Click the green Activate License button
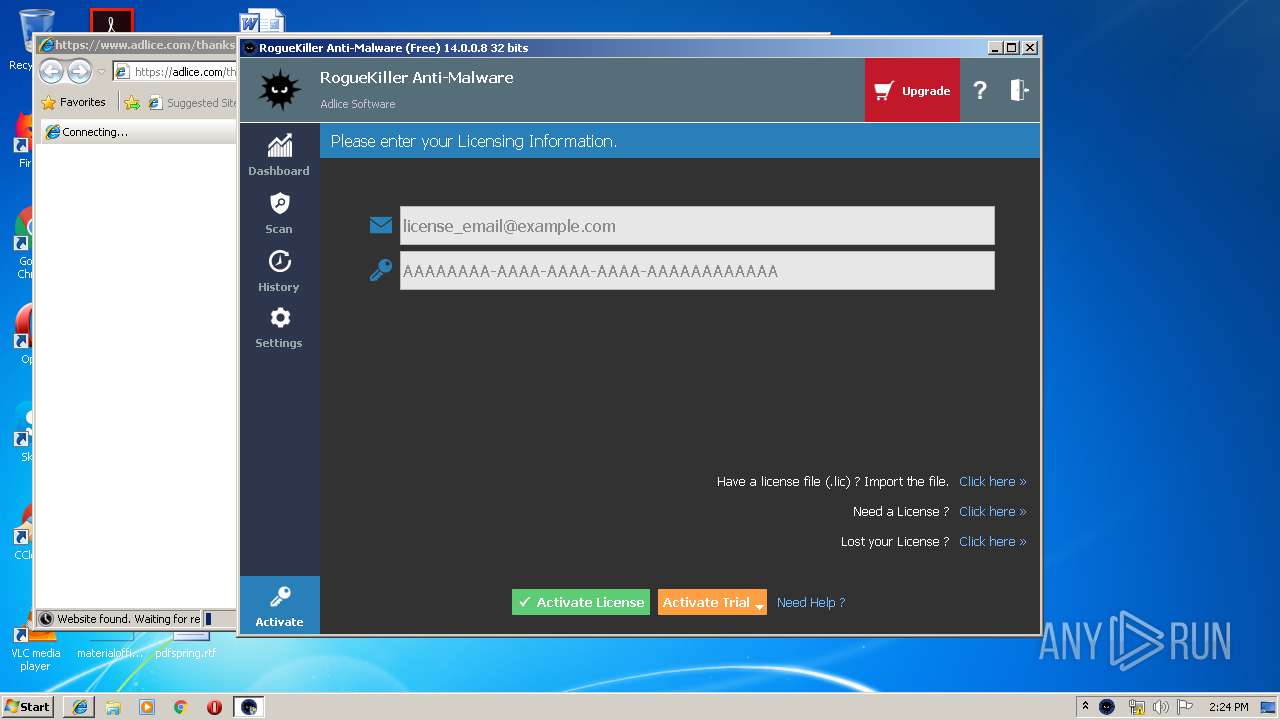 [581, 602]
